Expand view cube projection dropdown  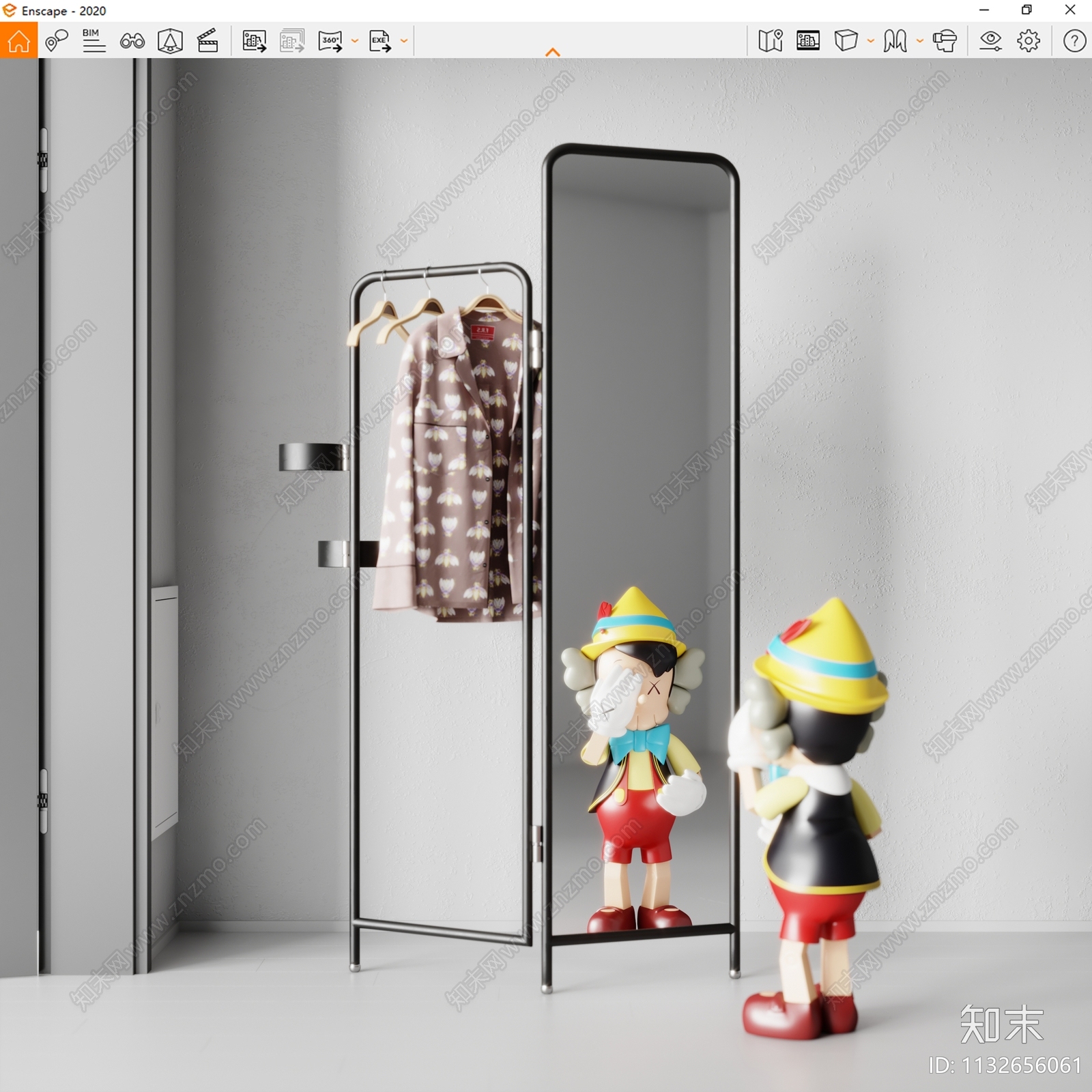coord(871,41)
